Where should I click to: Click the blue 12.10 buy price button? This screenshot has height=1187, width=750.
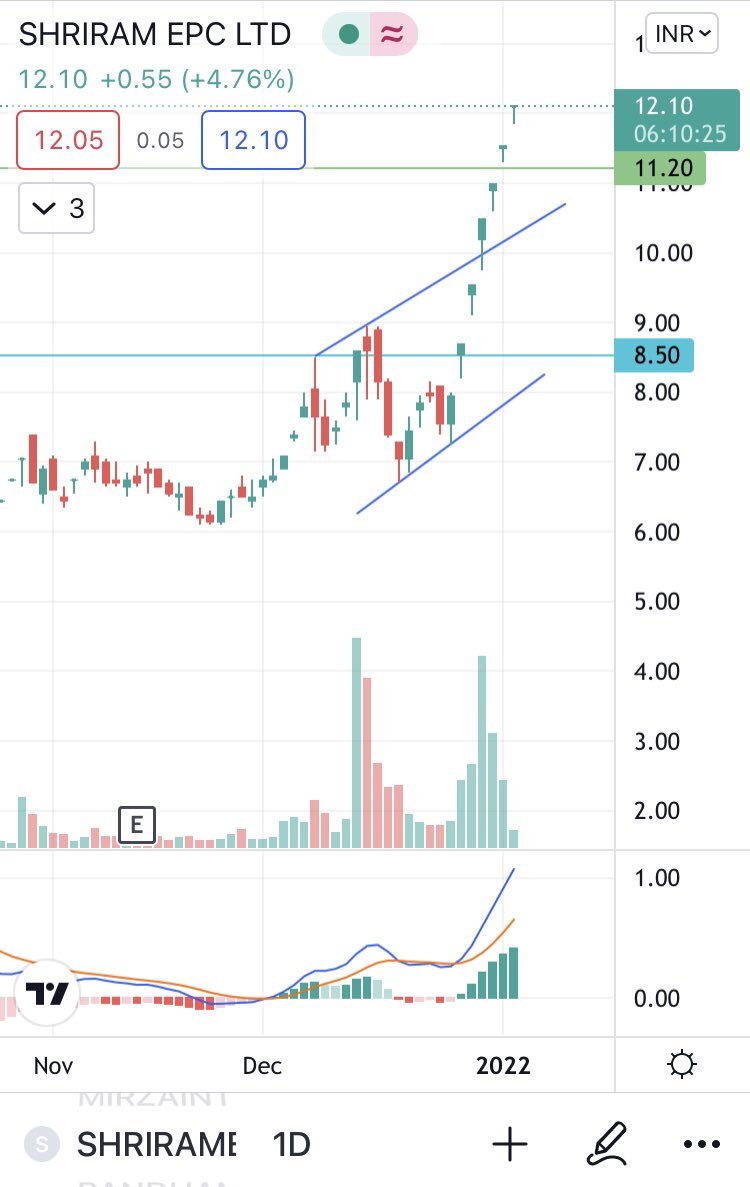tap(254, 140)
